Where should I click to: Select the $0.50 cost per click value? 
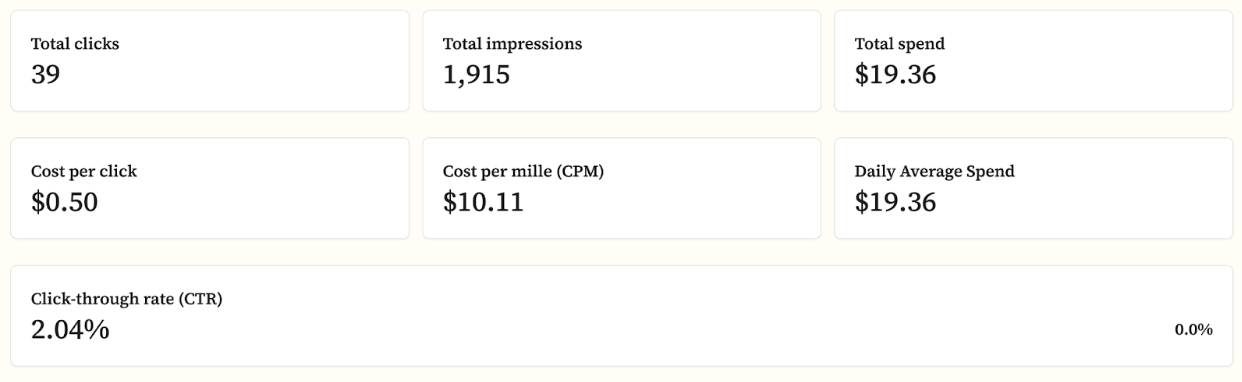64,202
